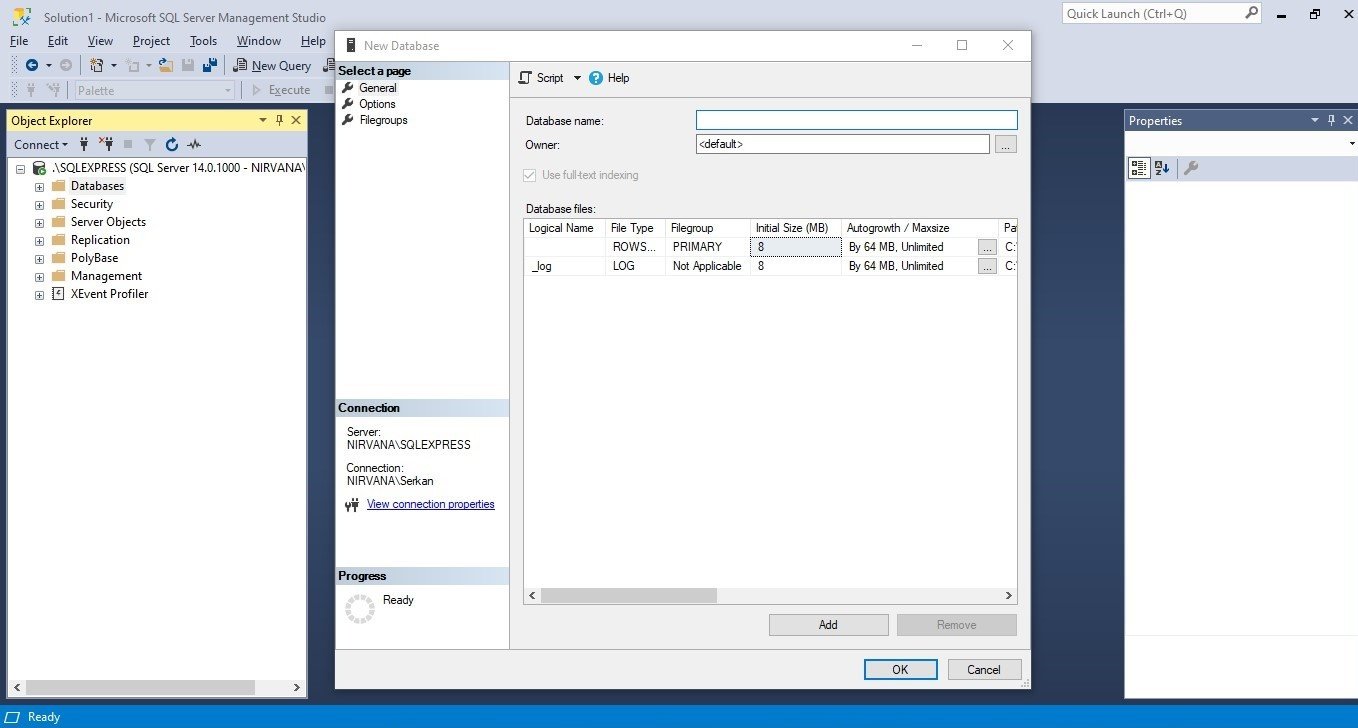This screenshot has width=1358, height=728.
Task: Click the New Project icon in toolbar
Action: [97, 65]
